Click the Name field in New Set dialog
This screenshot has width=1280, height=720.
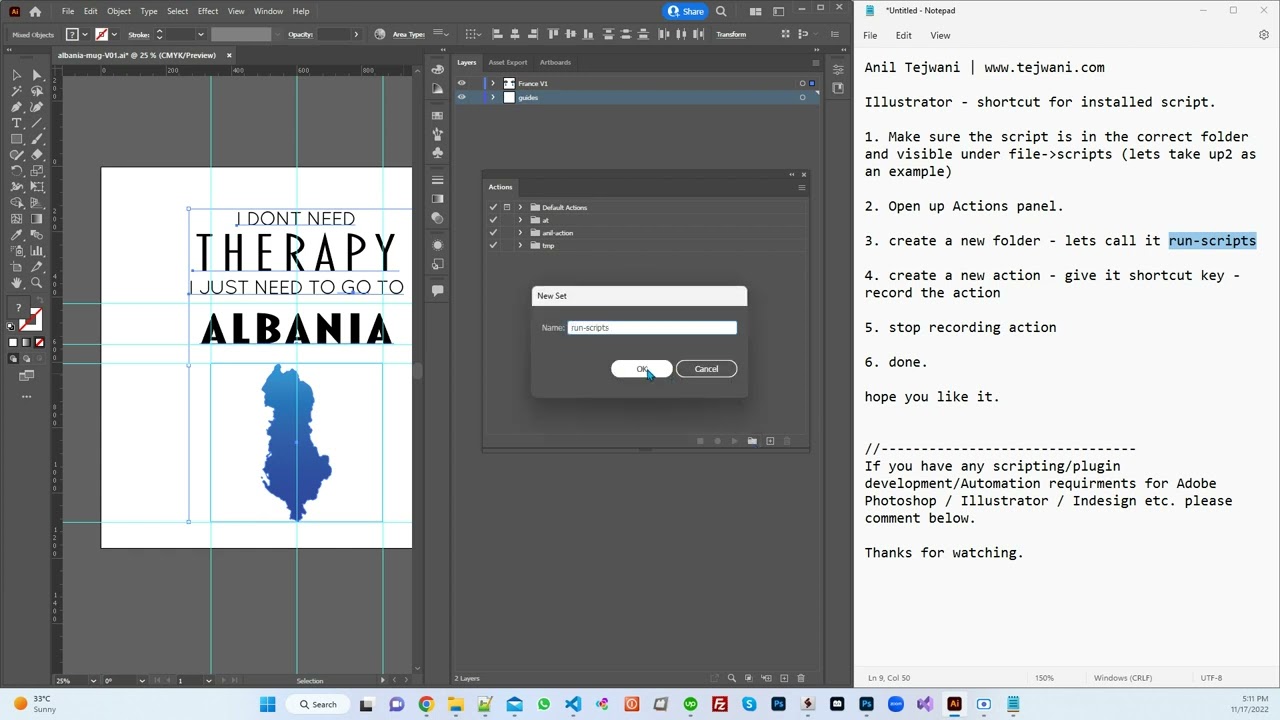652,328
